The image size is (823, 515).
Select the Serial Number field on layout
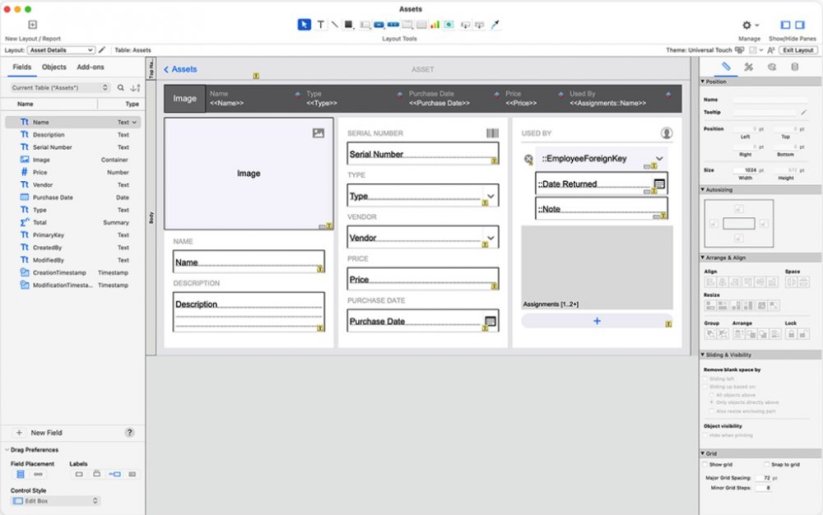click(423, 154)
